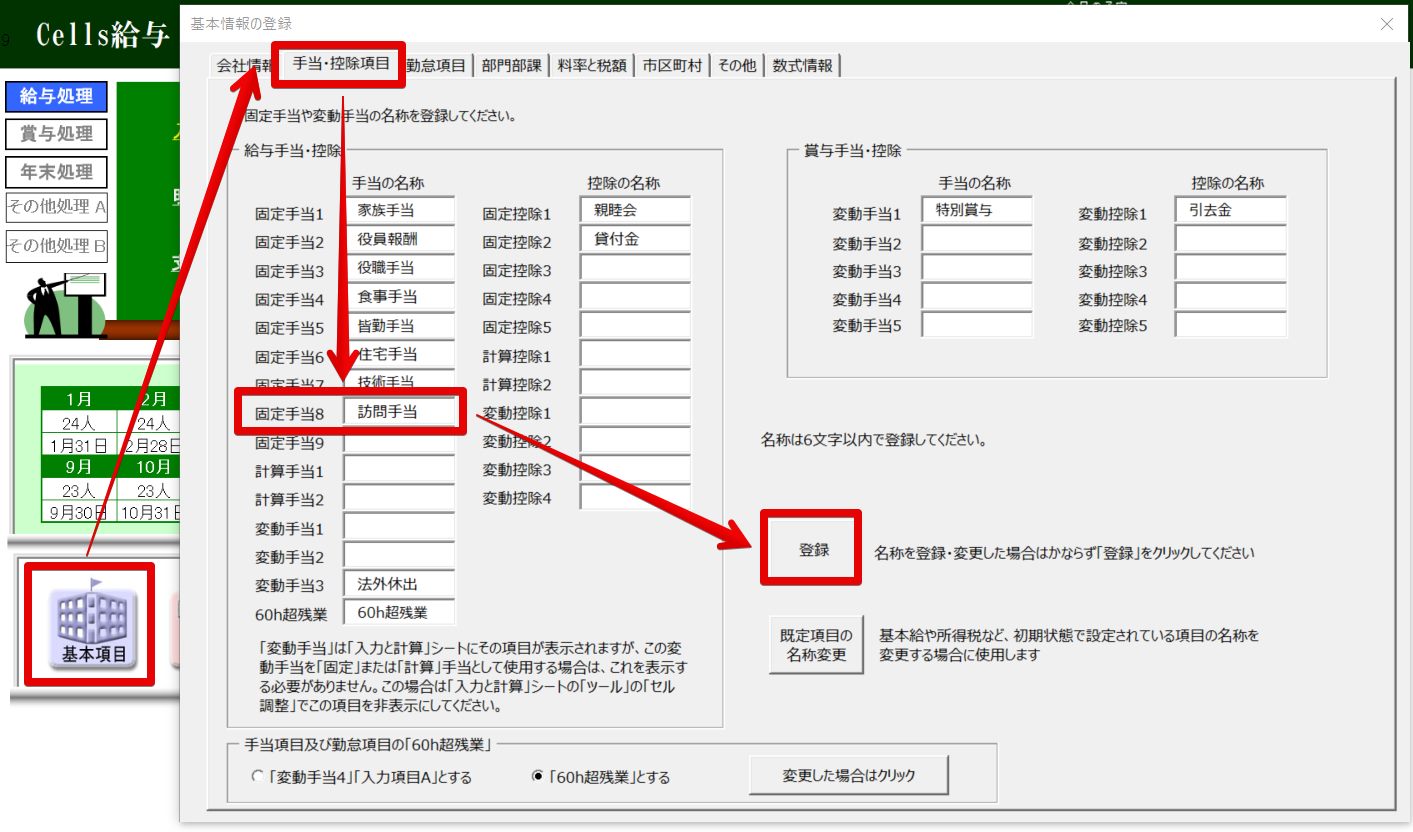Open the 料率と税額 tab
The width and height of the screenshot is (1413, 832).
point(593,66)
